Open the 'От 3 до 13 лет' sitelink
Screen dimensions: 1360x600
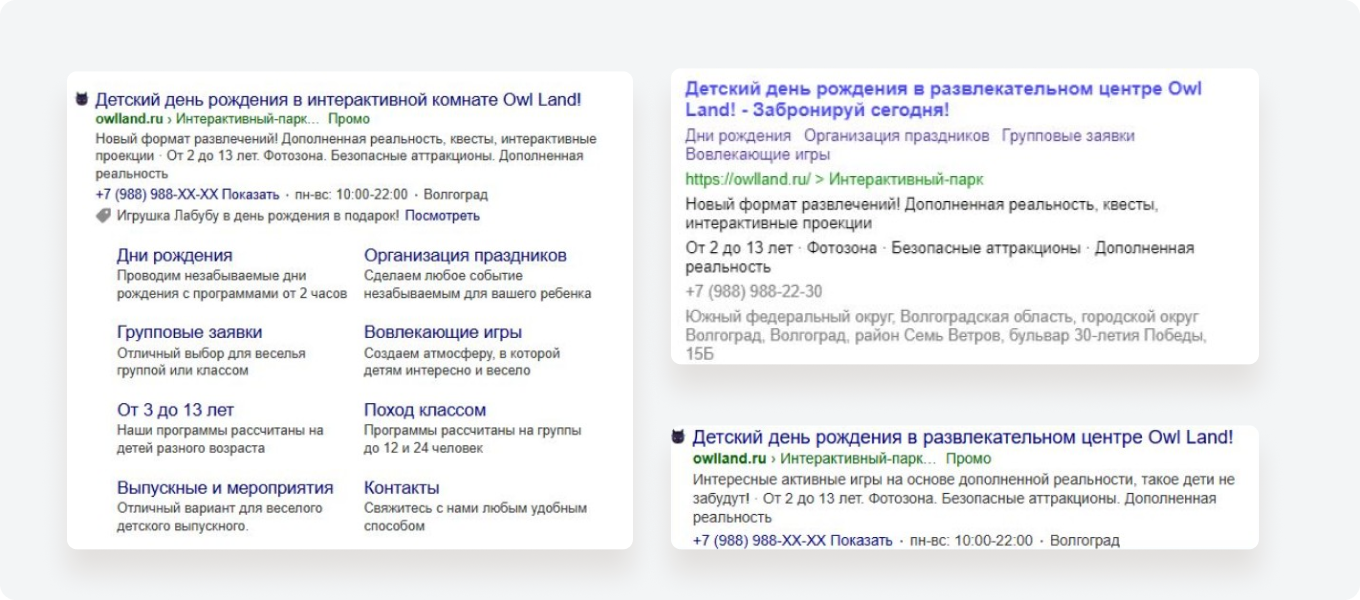click(175, 410)
